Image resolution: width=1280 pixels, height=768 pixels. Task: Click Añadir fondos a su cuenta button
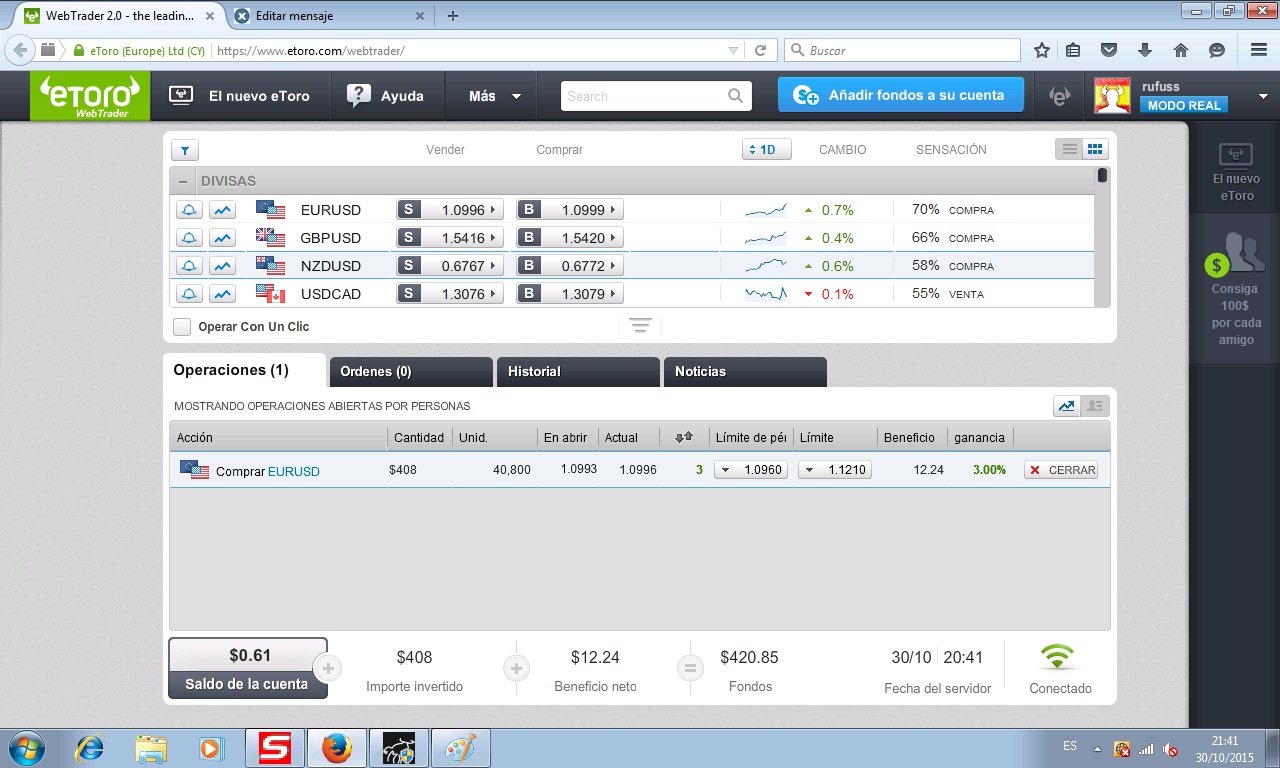click(x=901, y=95)
